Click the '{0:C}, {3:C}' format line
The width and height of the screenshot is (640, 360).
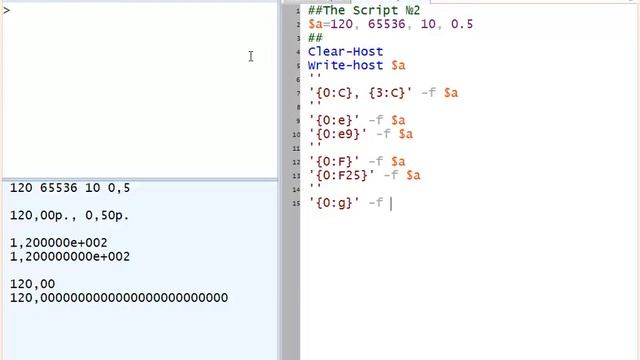pos(383,93)
